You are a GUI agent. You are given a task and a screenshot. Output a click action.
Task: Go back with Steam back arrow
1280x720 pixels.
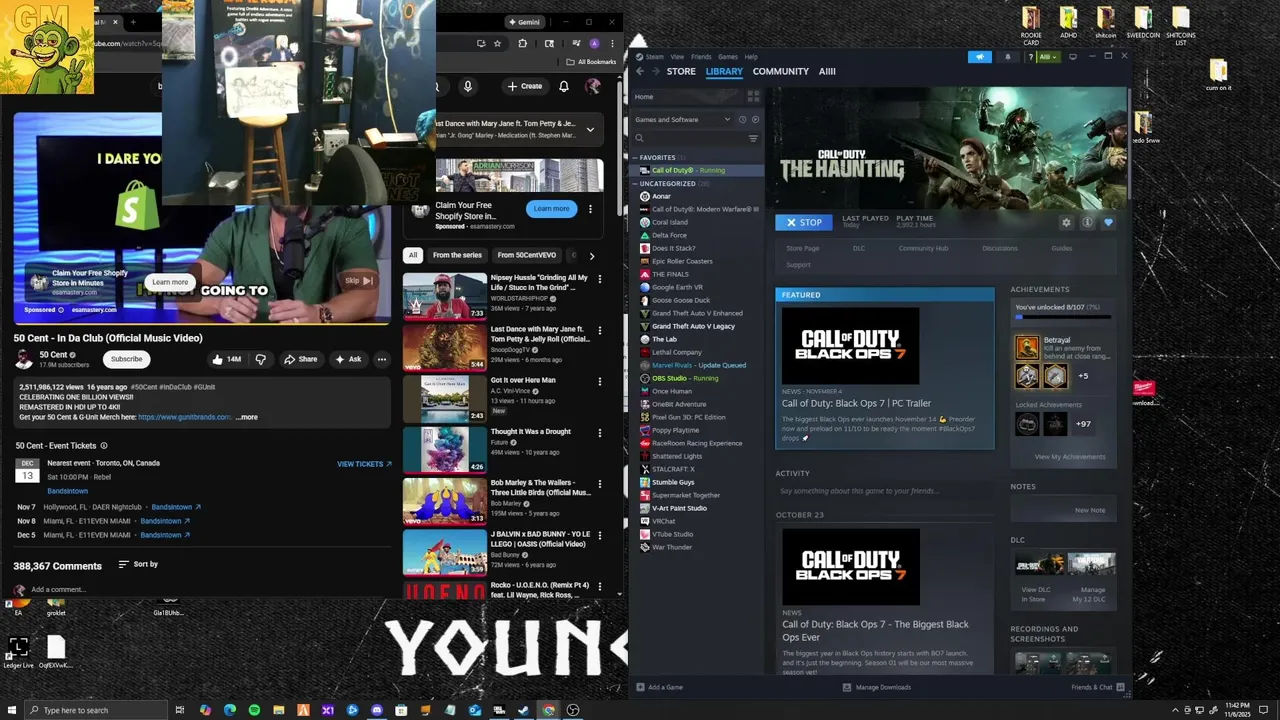point(640,71)
